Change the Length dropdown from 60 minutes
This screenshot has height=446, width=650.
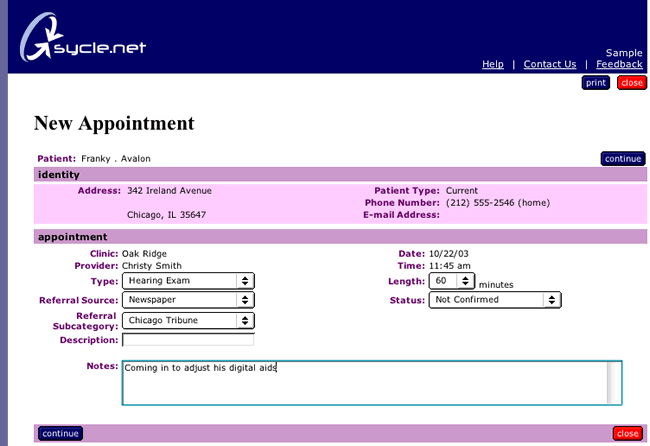coord(452,282)
